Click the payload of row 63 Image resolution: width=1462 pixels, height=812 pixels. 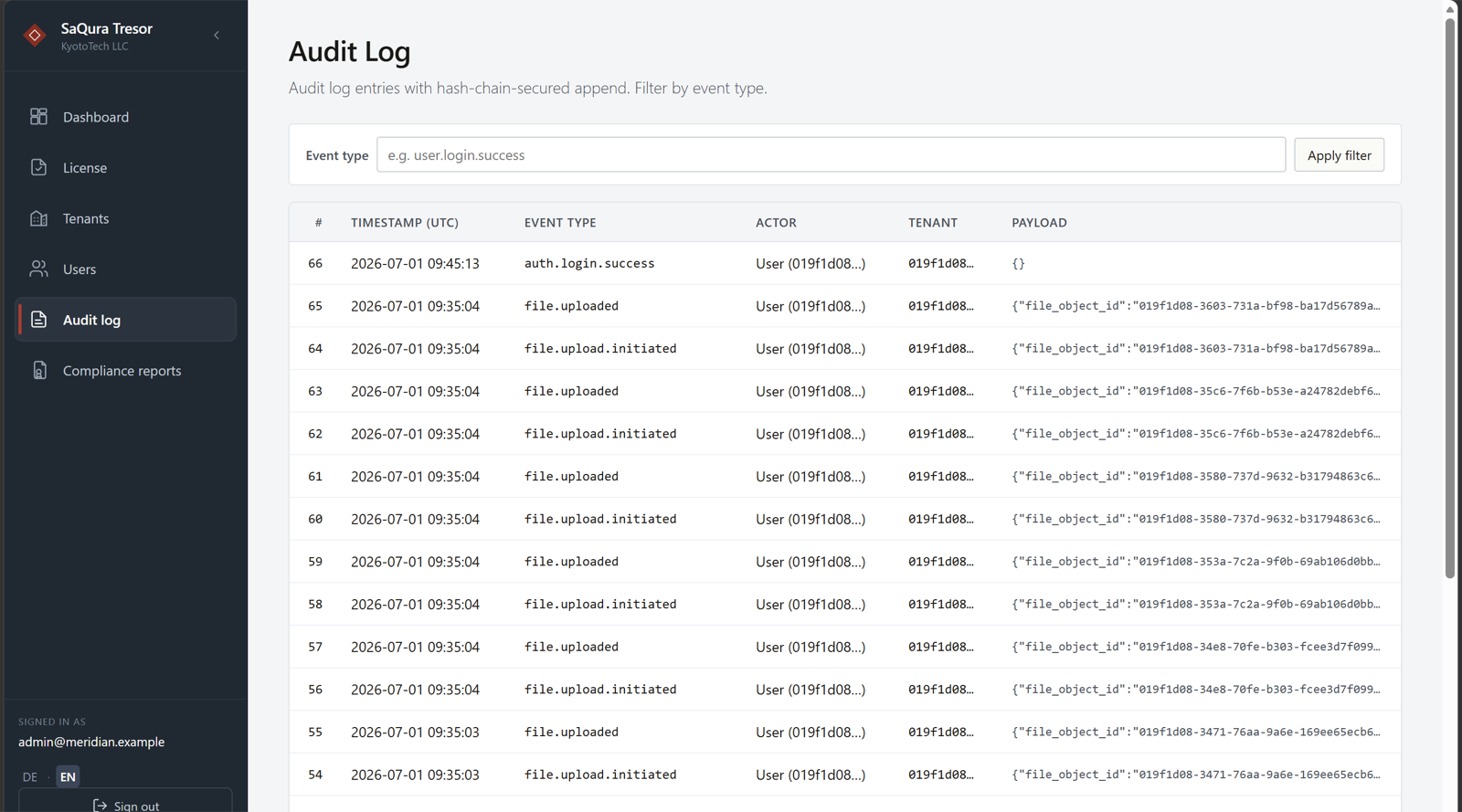pos(1196,391)
